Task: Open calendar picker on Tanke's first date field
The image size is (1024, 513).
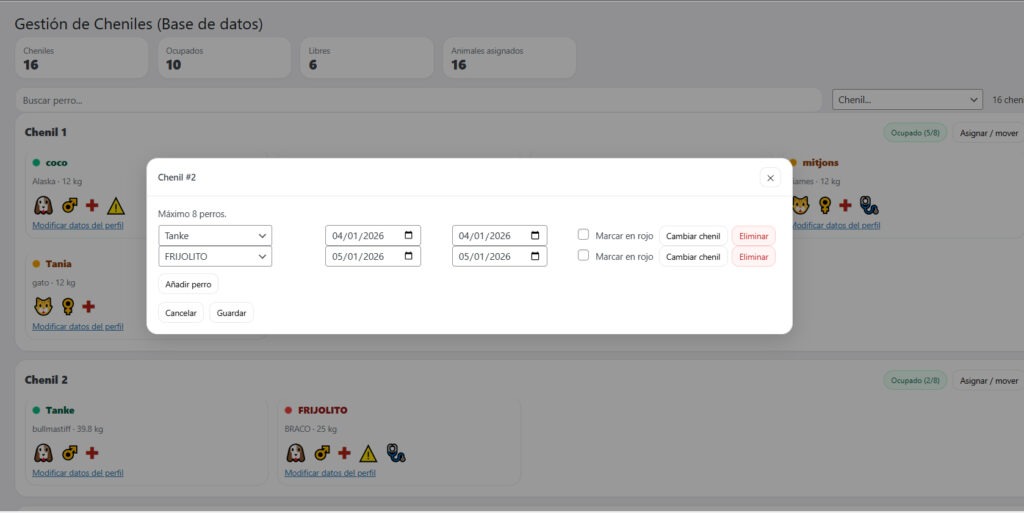Action: pyautogui.click(x=409, y=236)
